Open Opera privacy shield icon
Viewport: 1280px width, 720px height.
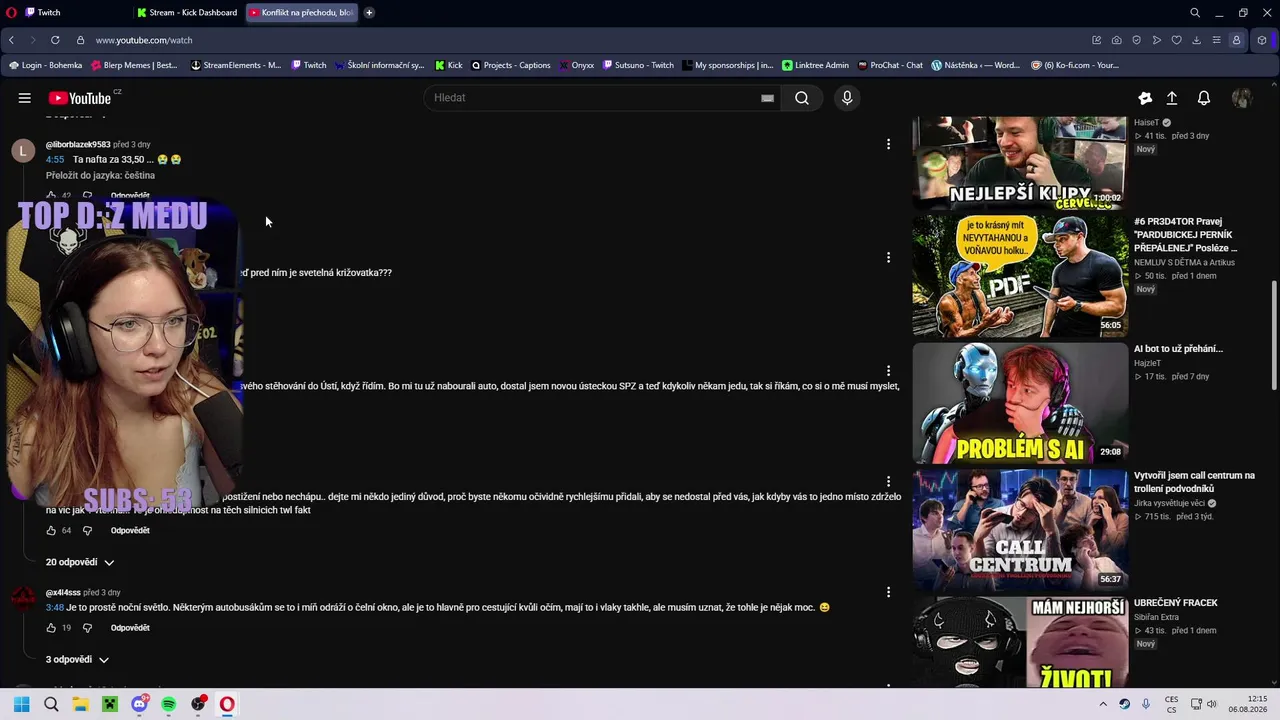1136,40
